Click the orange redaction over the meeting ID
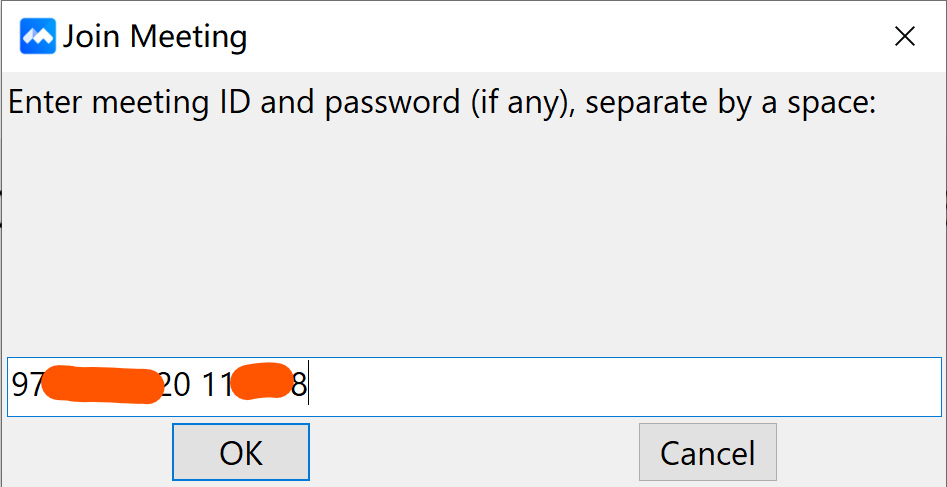947x487 pixels. [x=102, y=385]
